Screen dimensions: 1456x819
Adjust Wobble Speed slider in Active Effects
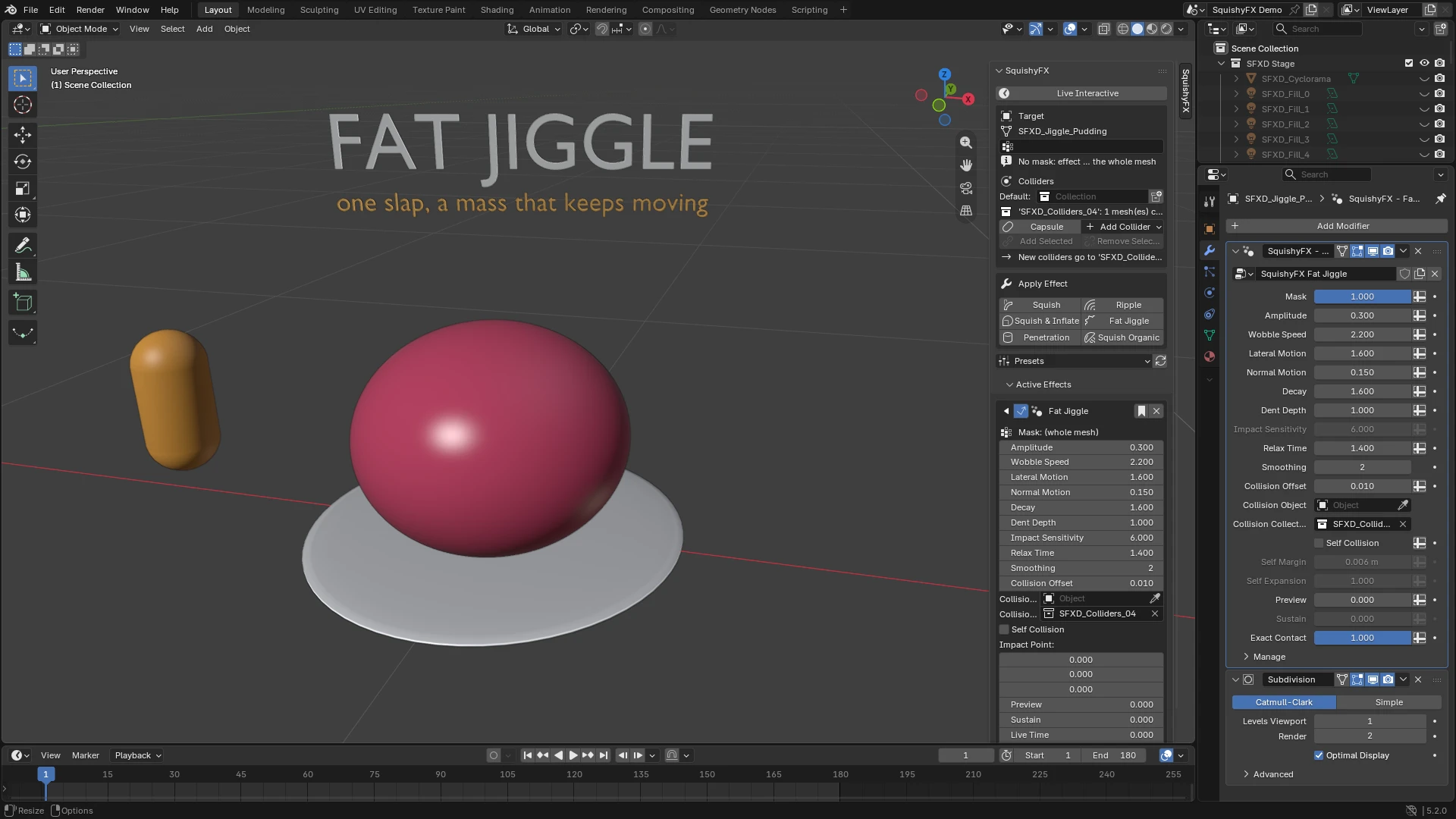(x=1081, y=462)
